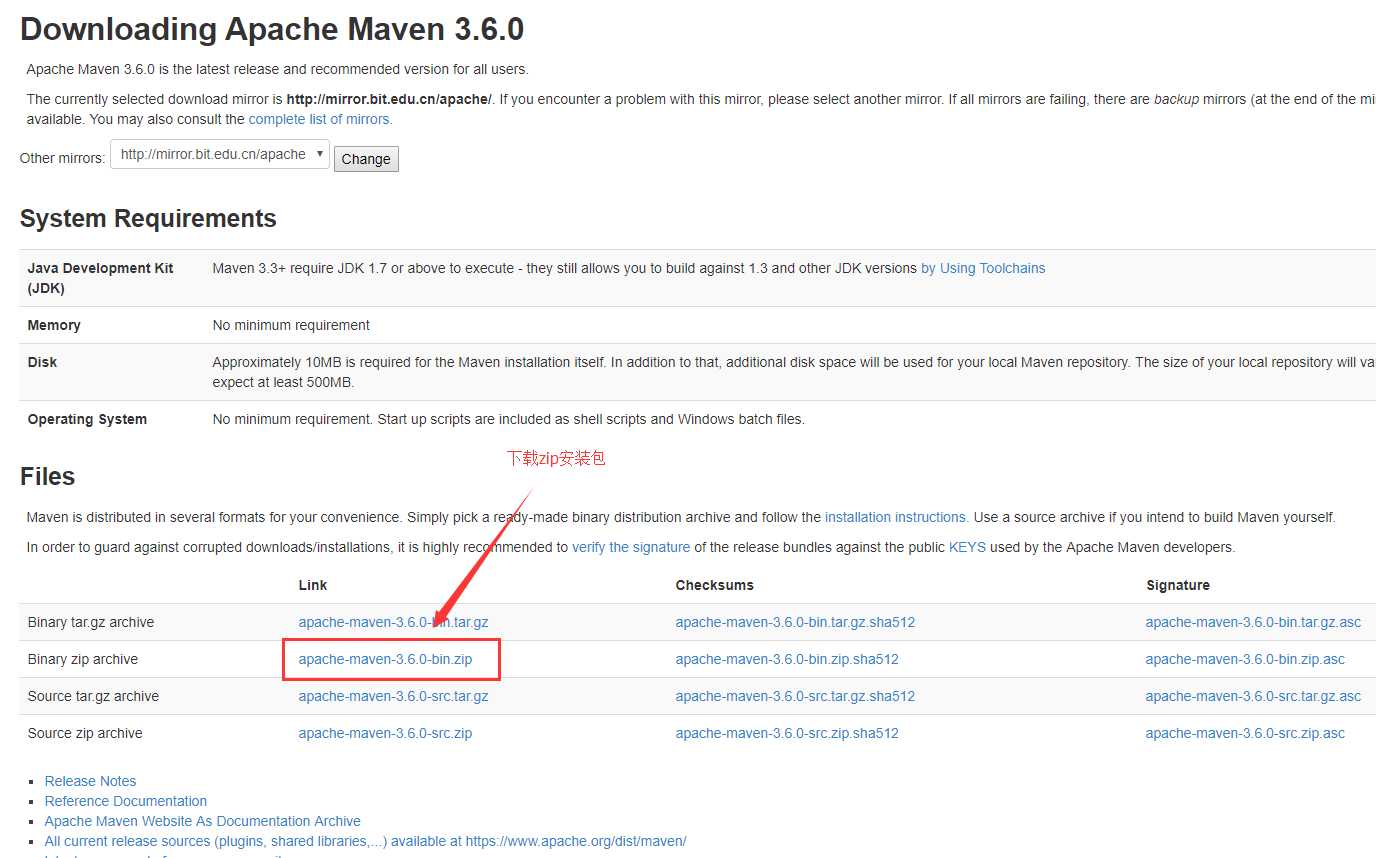
Task: Open apache-maven-3.6.0-src.tar.gz.sha512 checksum
Action: click(795, 696)
